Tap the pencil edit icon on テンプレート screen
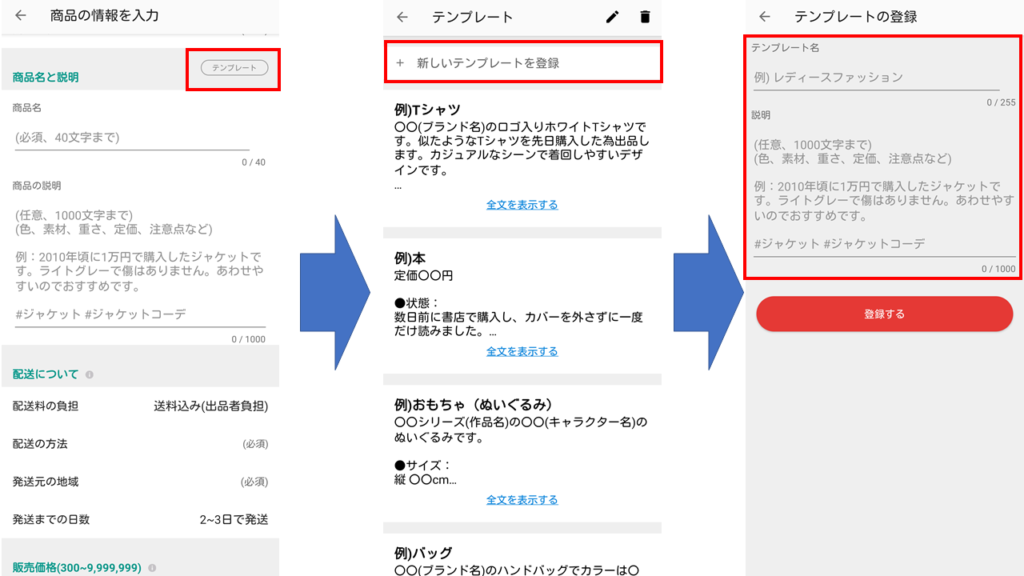Image resolution: width=1024 pixels, height=576 pixels. pyautogui.click(x=612, y=17)
